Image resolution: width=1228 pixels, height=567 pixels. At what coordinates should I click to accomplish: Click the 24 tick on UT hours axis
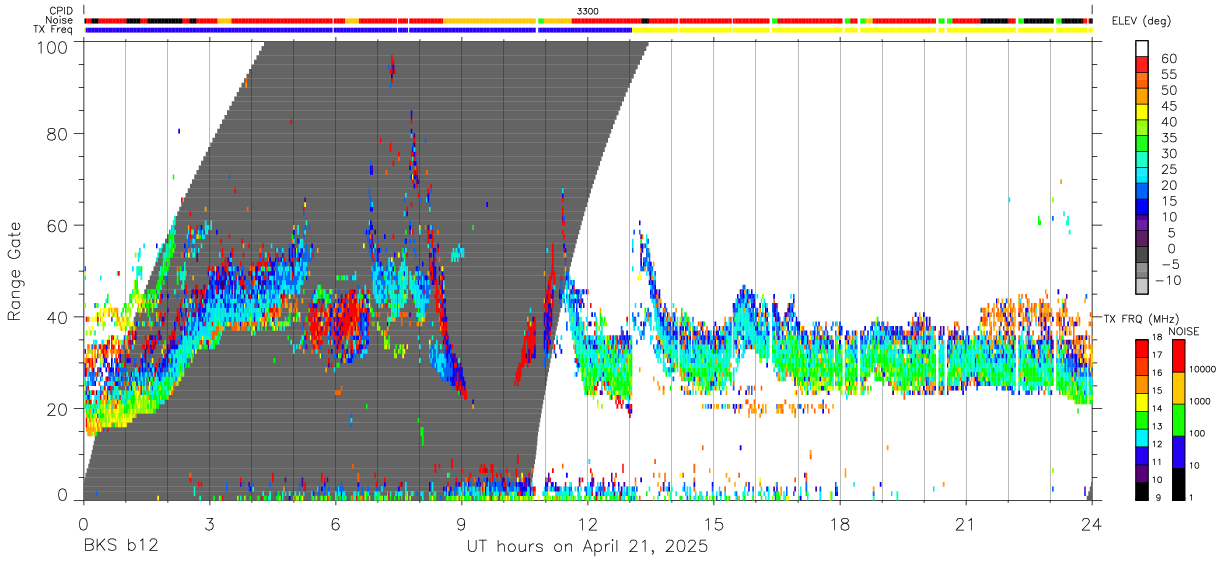[1091, 524]
